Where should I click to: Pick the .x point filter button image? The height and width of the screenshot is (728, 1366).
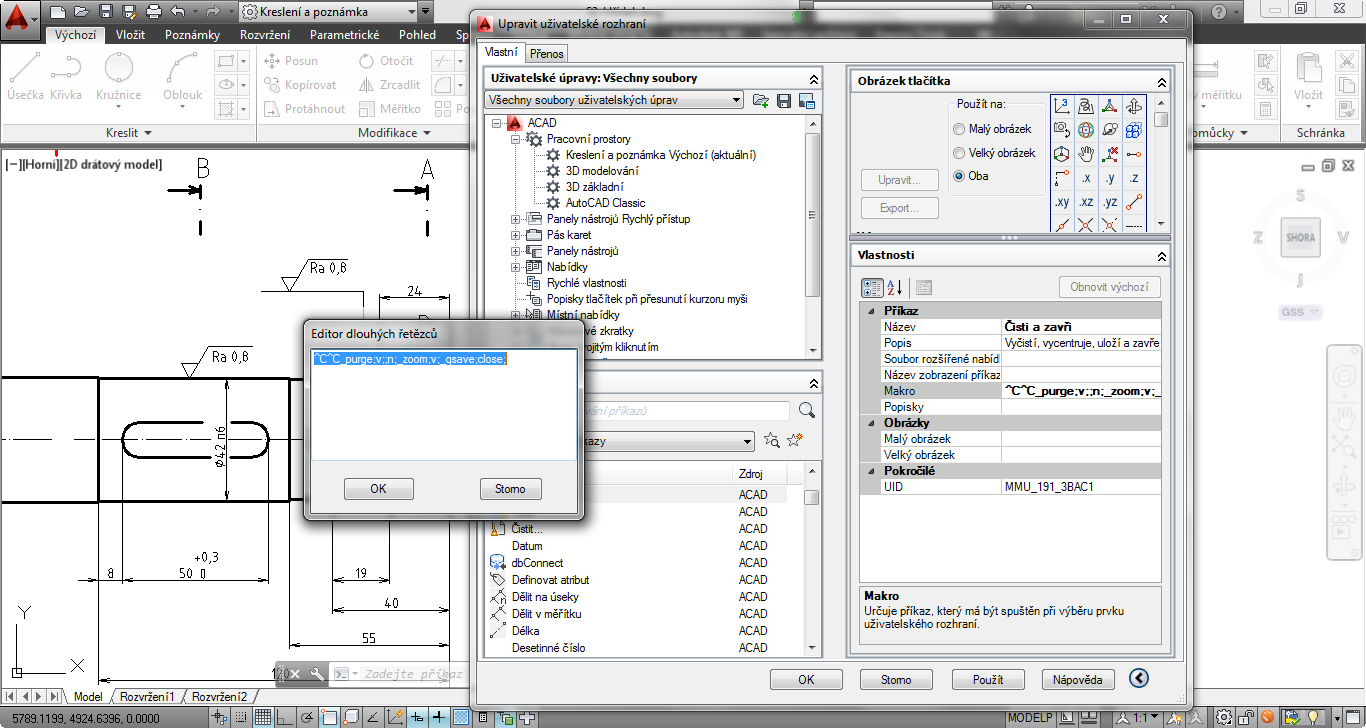pyautogui.click(x=1086, y=178)
